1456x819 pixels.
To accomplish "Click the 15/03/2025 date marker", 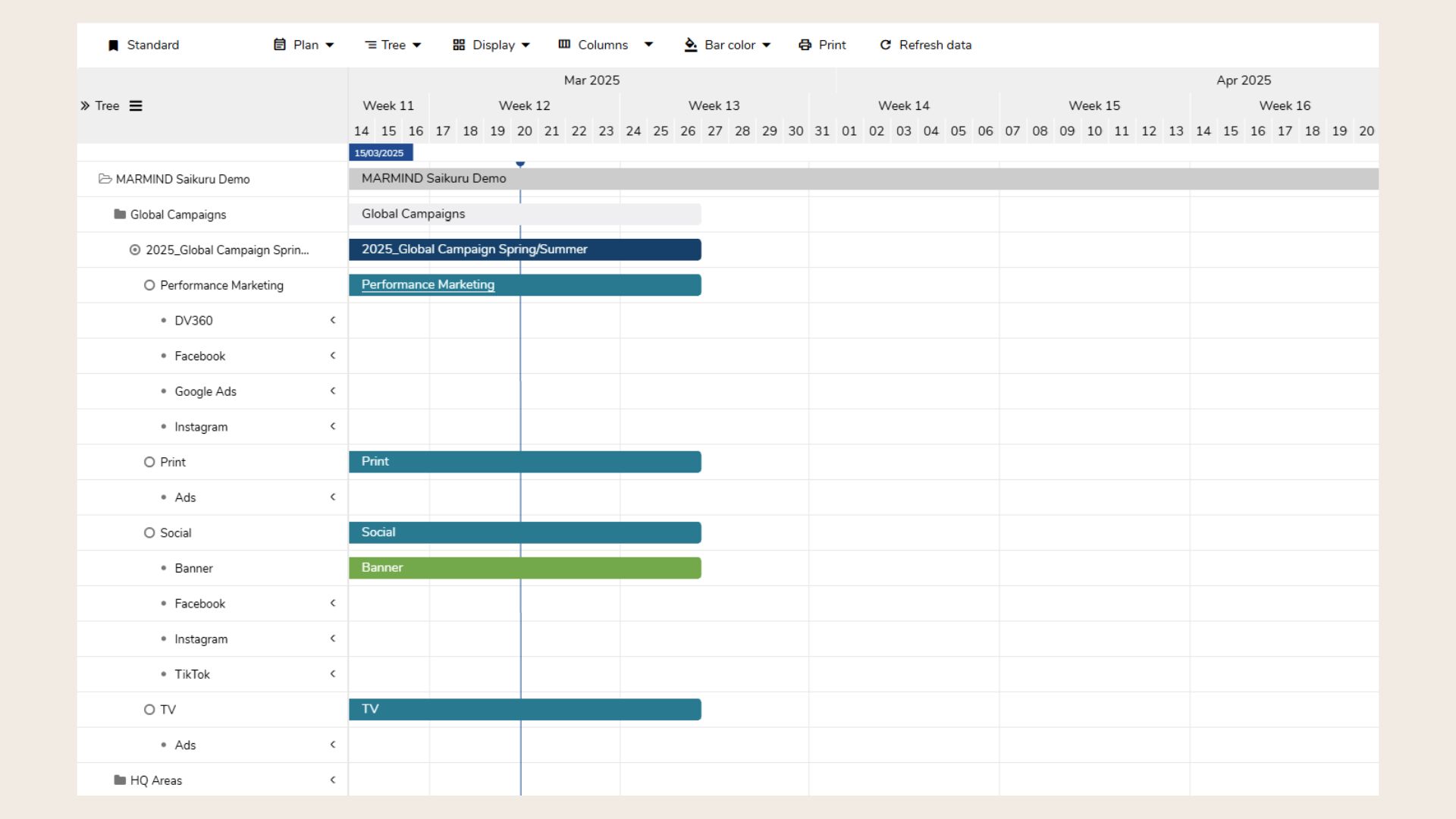I will coord(380,152).
